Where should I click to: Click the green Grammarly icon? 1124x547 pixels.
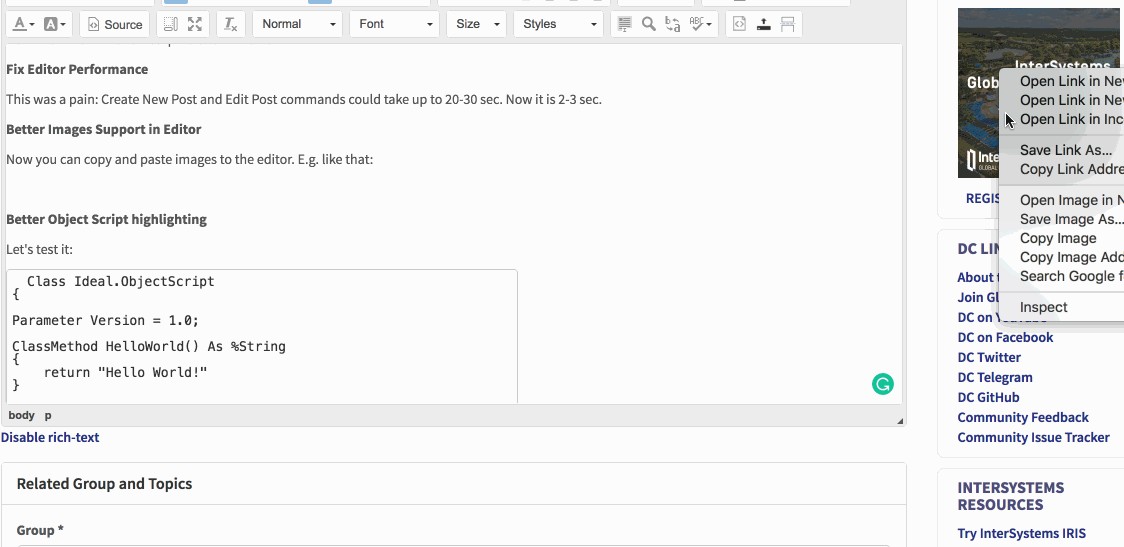[882, 384]
